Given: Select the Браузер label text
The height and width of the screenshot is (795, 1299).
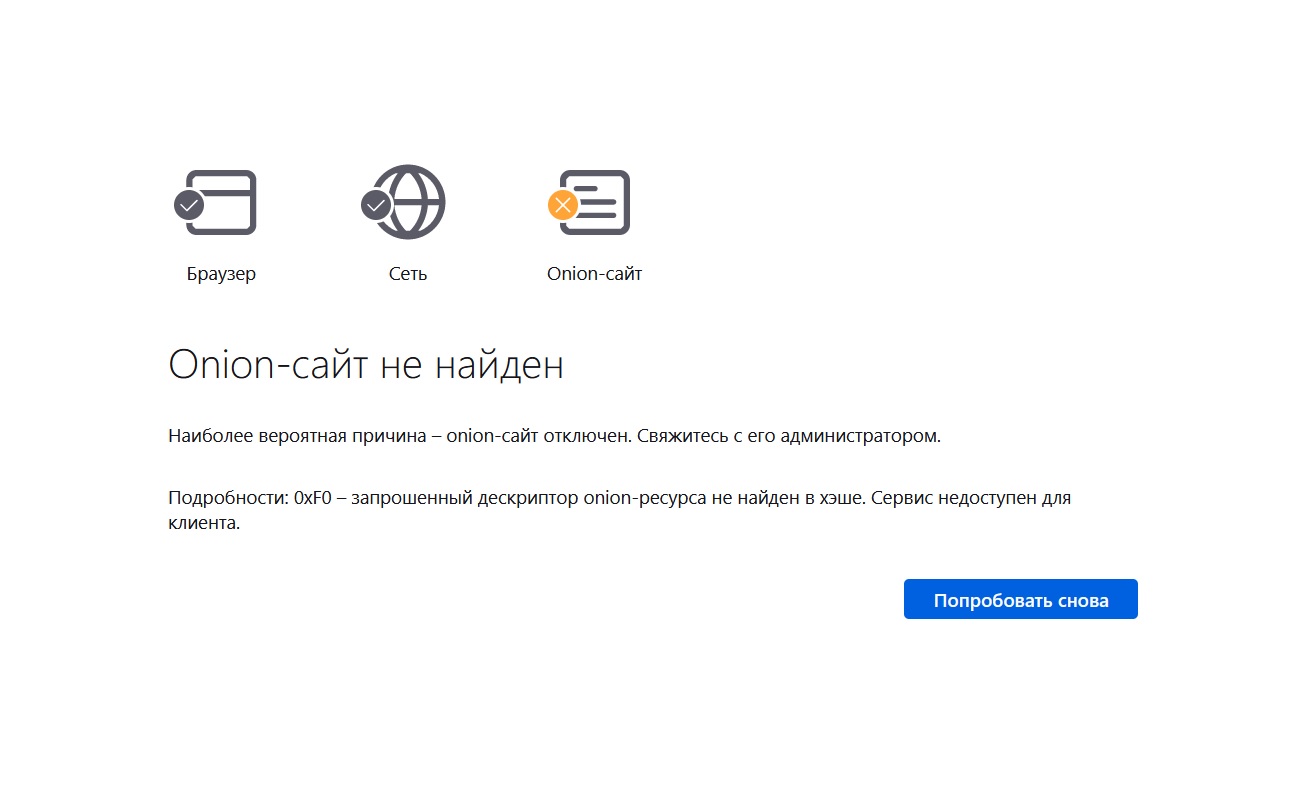Looking at the screenshot, I should tap(221, 274).
